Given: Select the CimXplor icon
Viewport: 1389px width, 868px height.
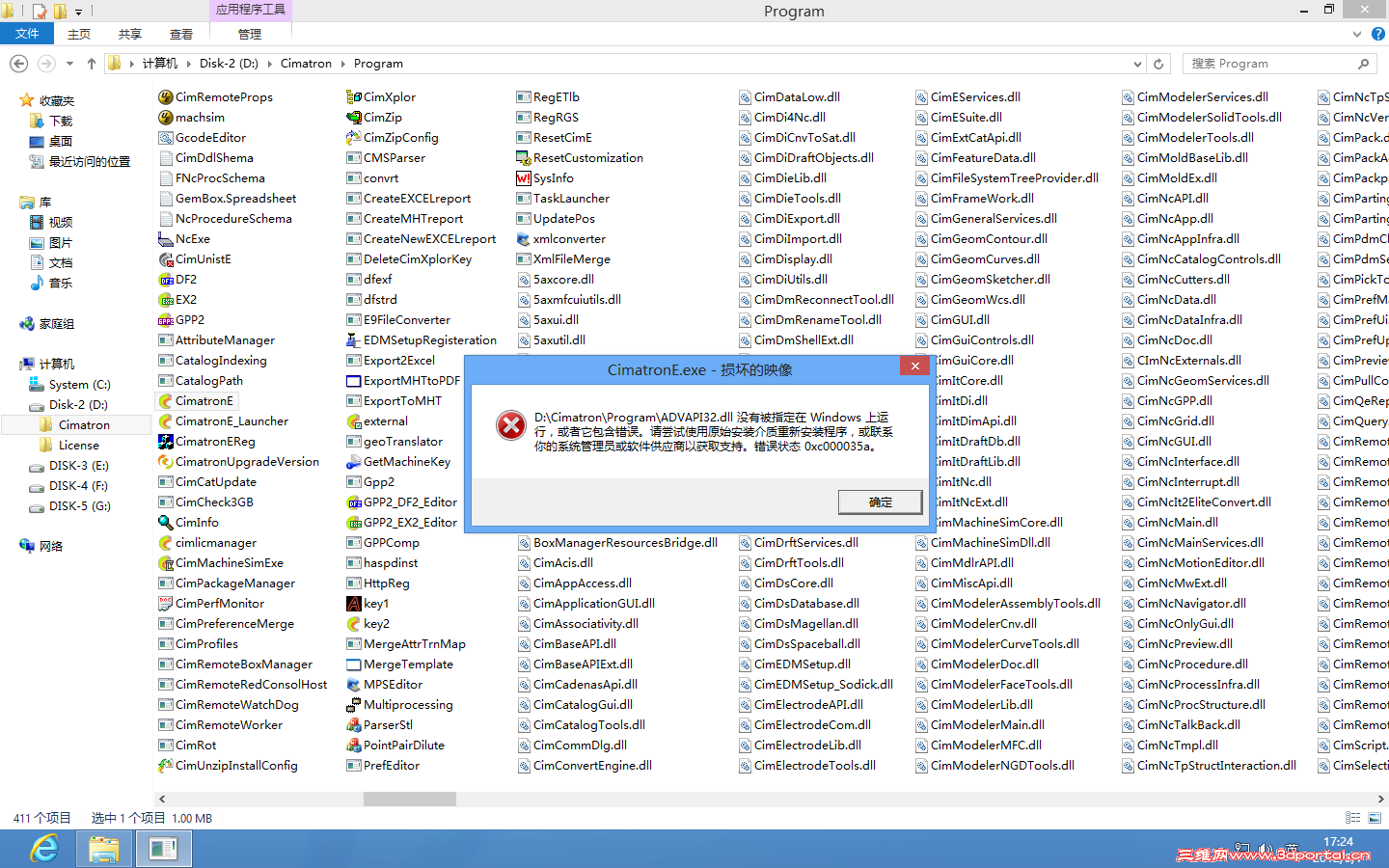Looking at the screenshot, I should (x=354, y=97).
